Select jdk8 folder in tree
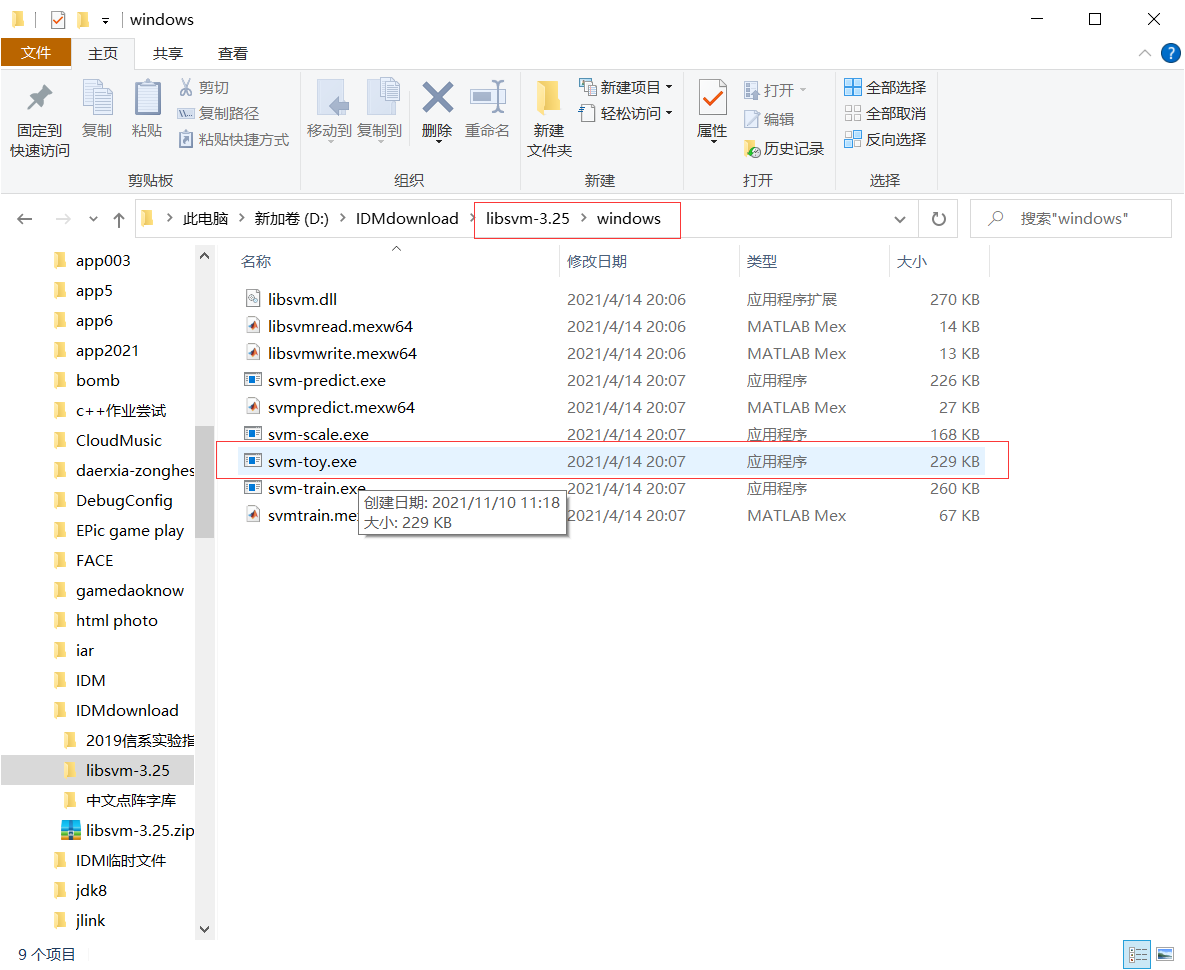1185x970 pixels. click(x=82, y=890)
